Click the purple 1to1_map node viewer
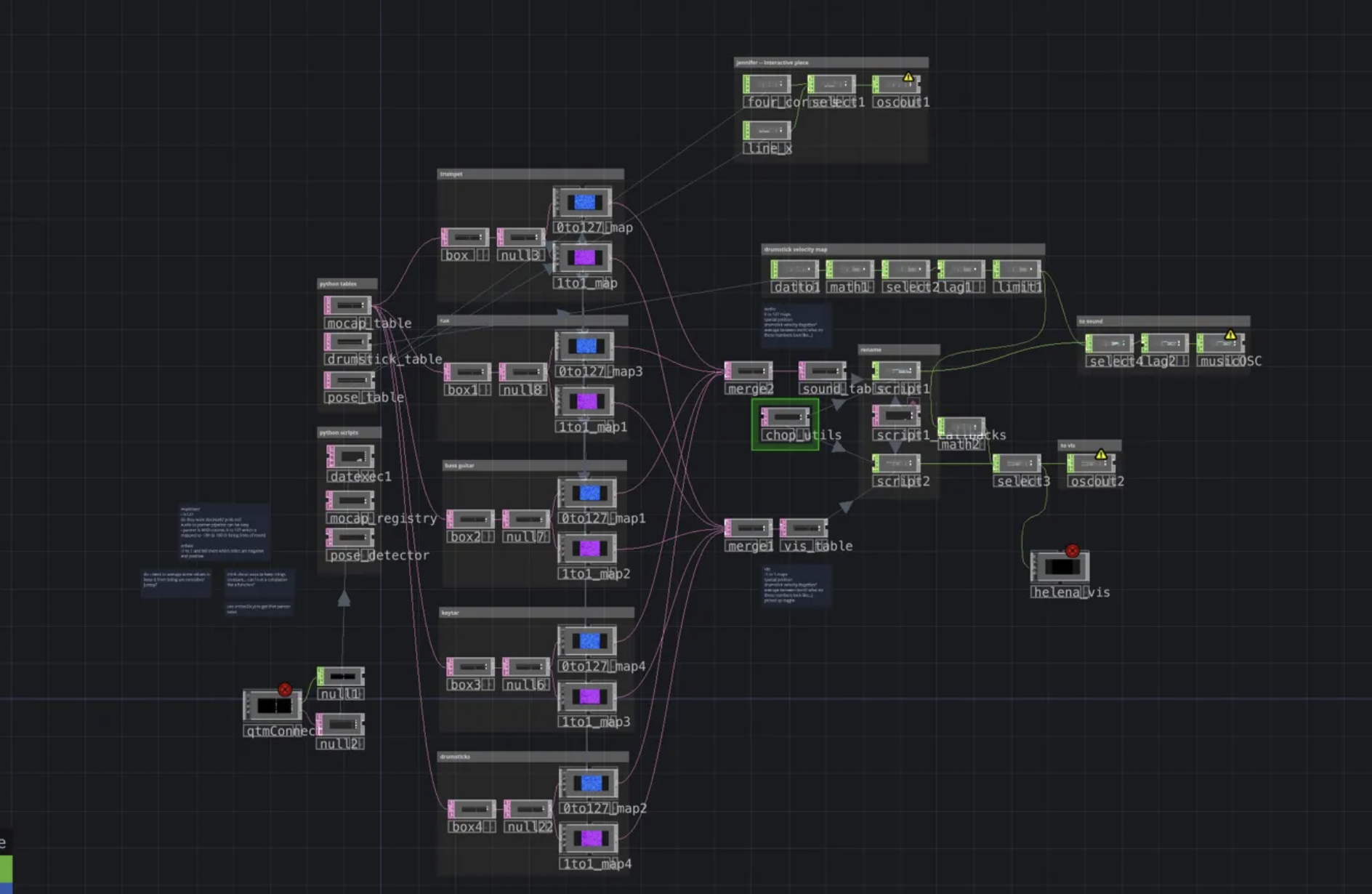Screen dimensions: 1372x894 [x=583, y=257]
